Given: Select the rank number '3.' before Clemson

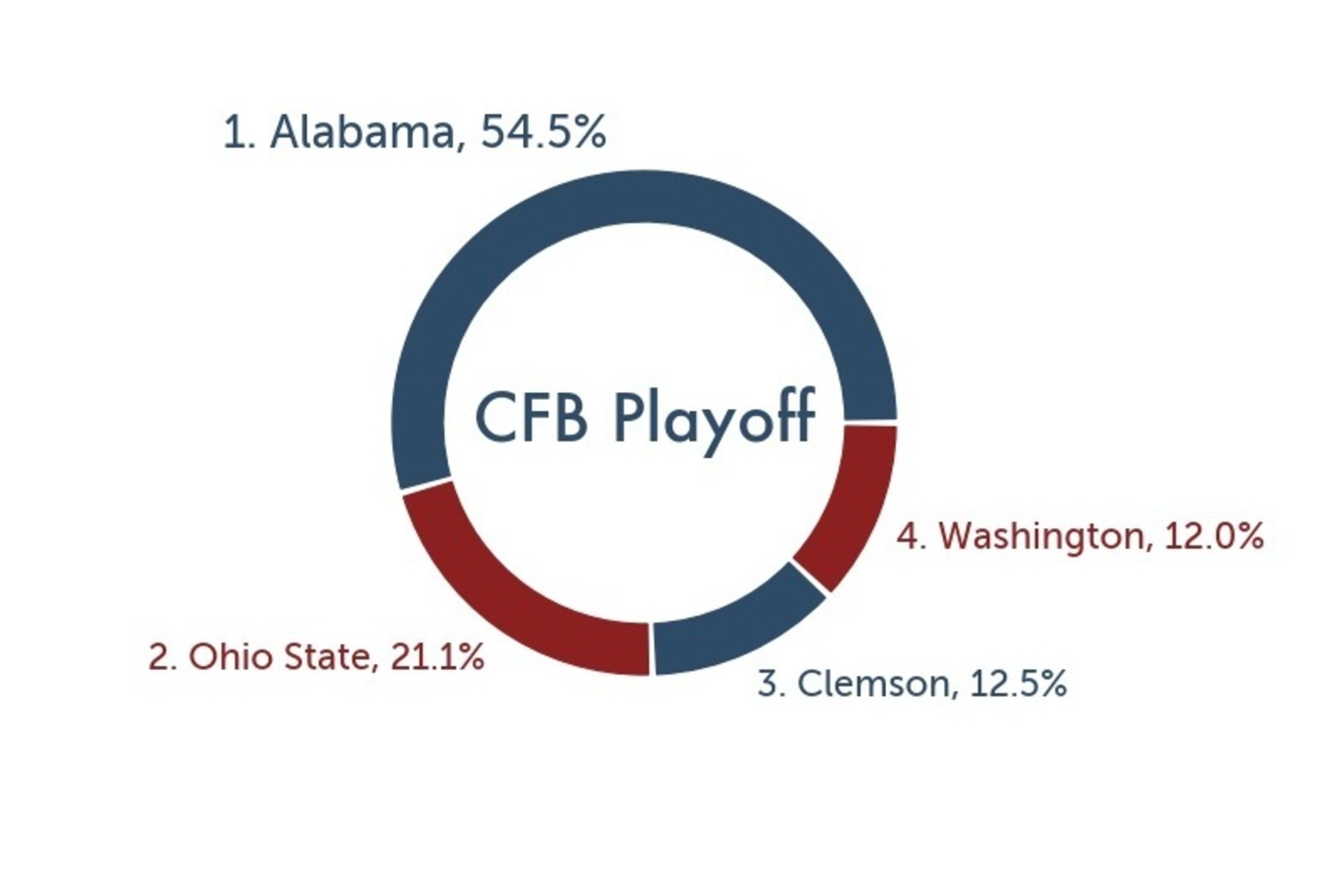Looking at the screenshot, I should click(x=772, y=683).
